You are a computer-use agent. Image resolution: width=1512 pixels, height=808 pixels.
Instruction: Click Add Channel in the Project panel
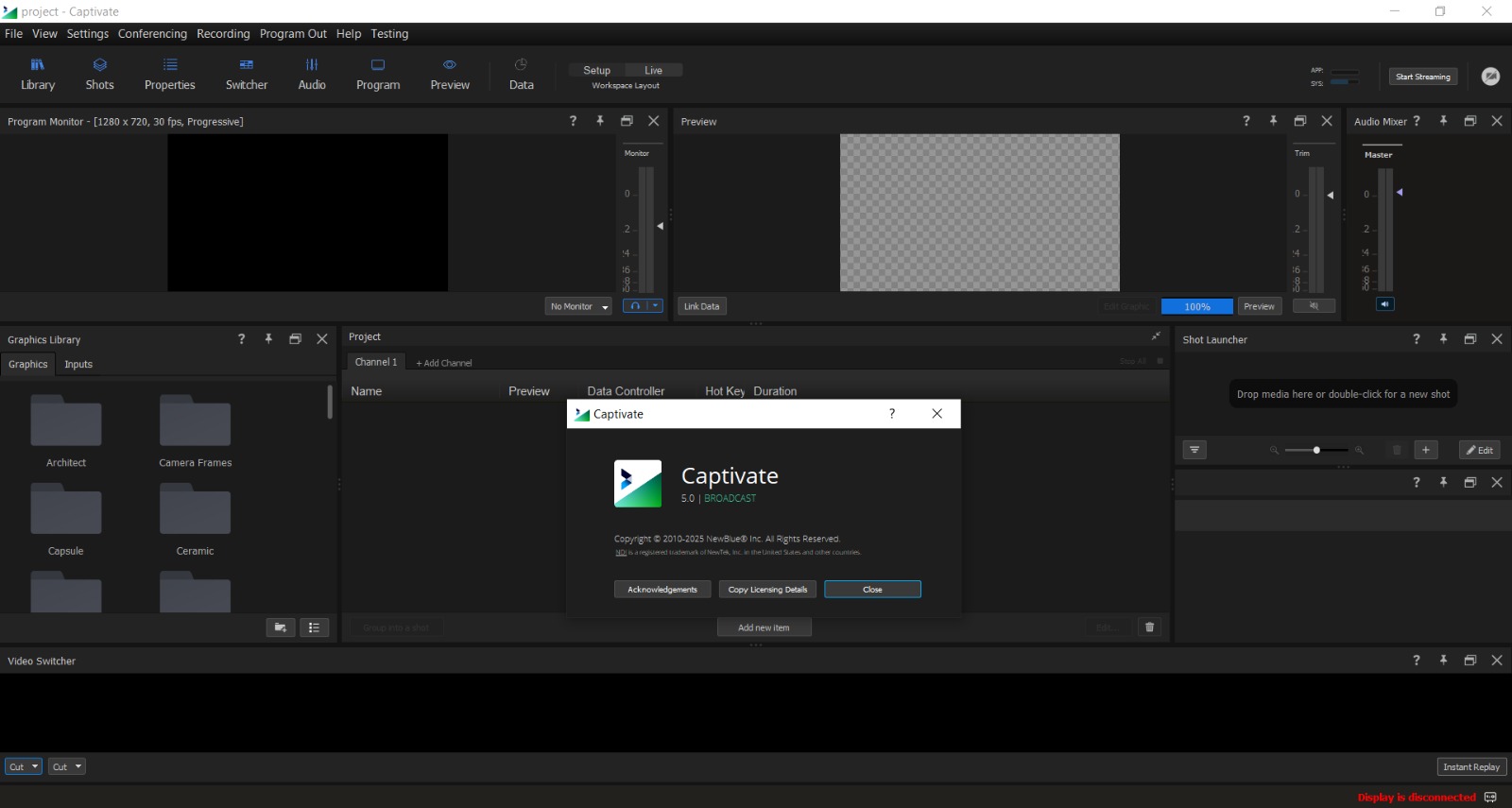pos(444,363)
